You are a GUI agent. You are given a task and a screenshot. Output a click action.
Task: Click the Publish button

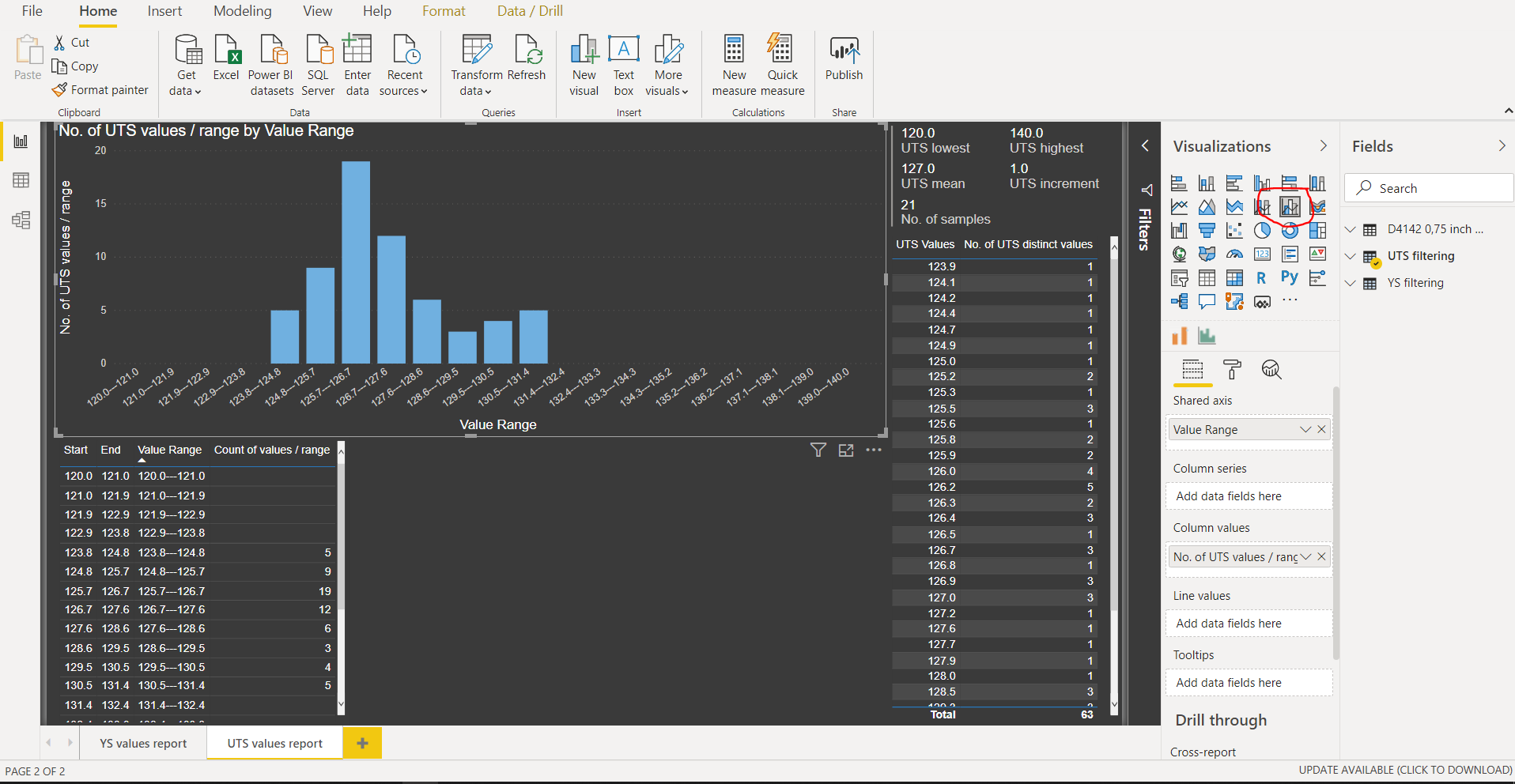[x=844, y=59]
